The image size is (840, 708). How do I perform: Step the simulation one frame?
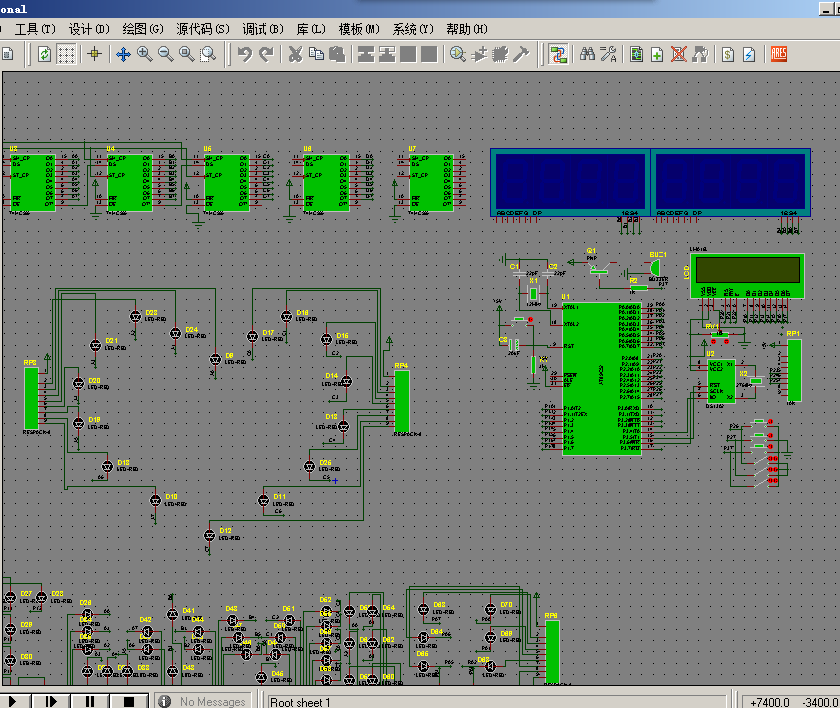[x=51, y=701]
